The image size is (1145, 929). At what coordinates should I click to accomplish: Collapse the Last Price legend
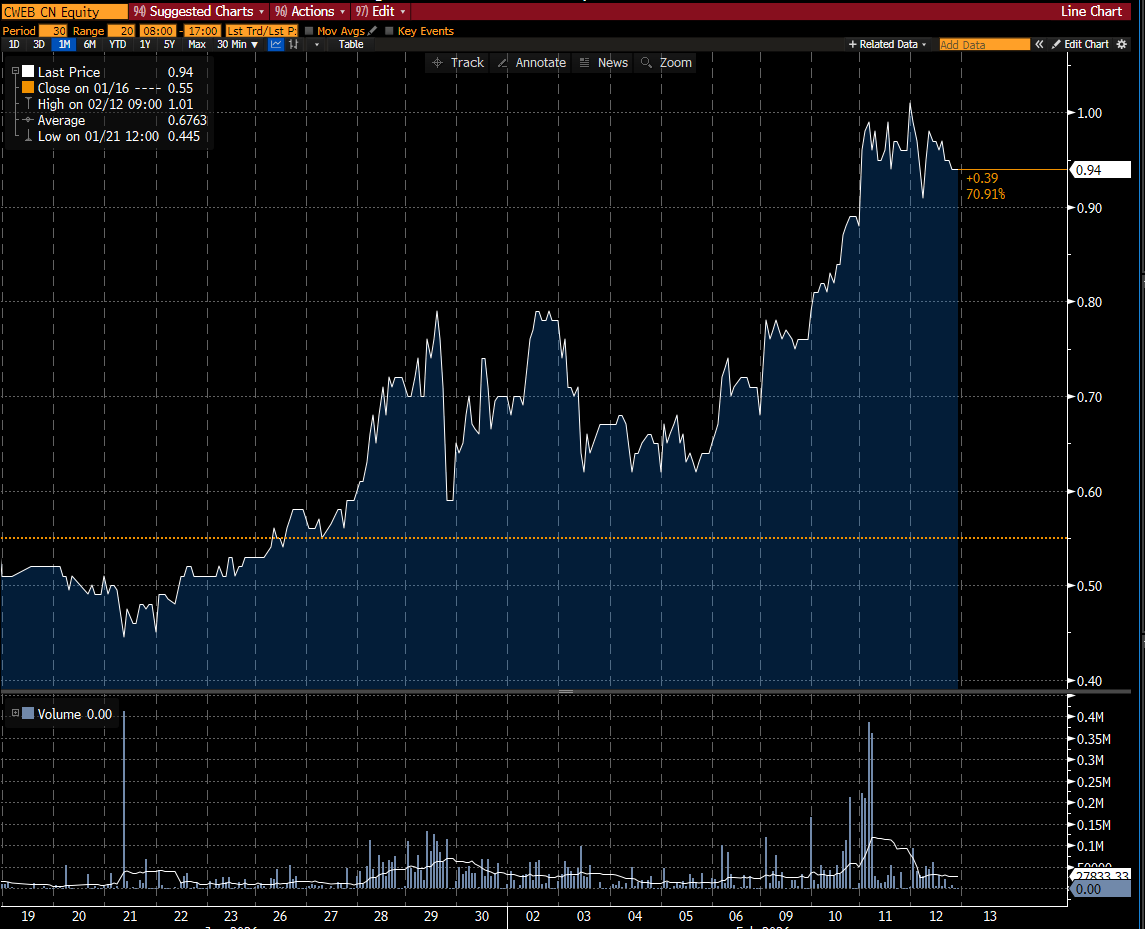[x=15, y=72]
